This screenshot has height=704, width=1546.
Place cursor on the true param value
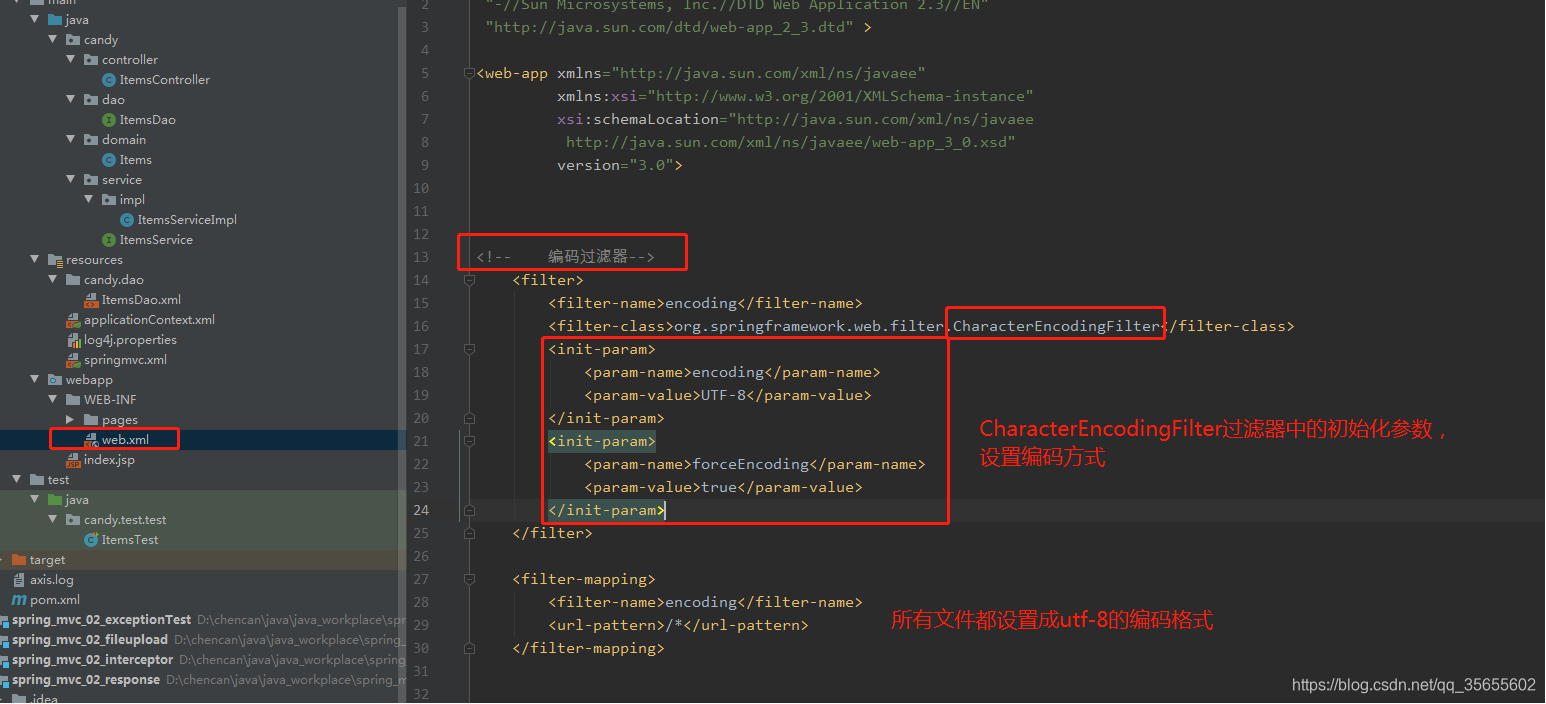tap(719, 487)
